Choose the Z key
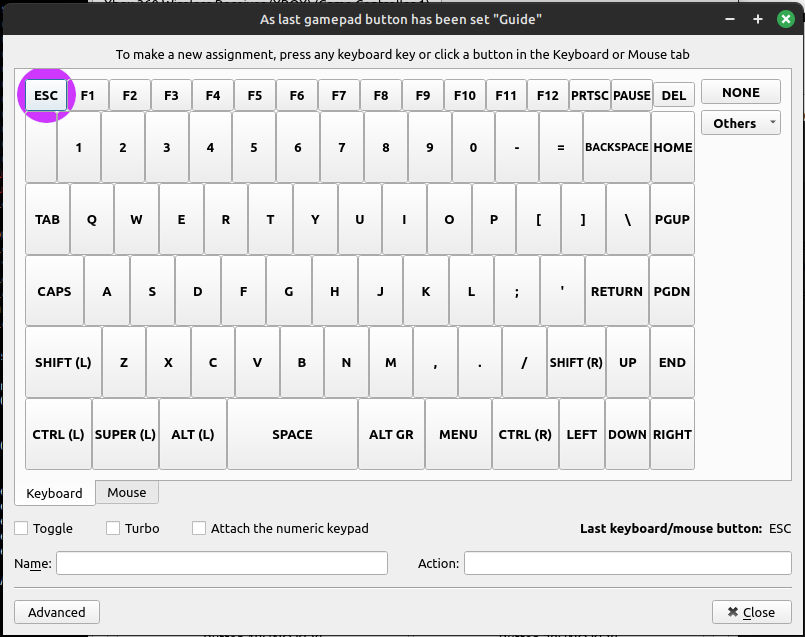 124,362
